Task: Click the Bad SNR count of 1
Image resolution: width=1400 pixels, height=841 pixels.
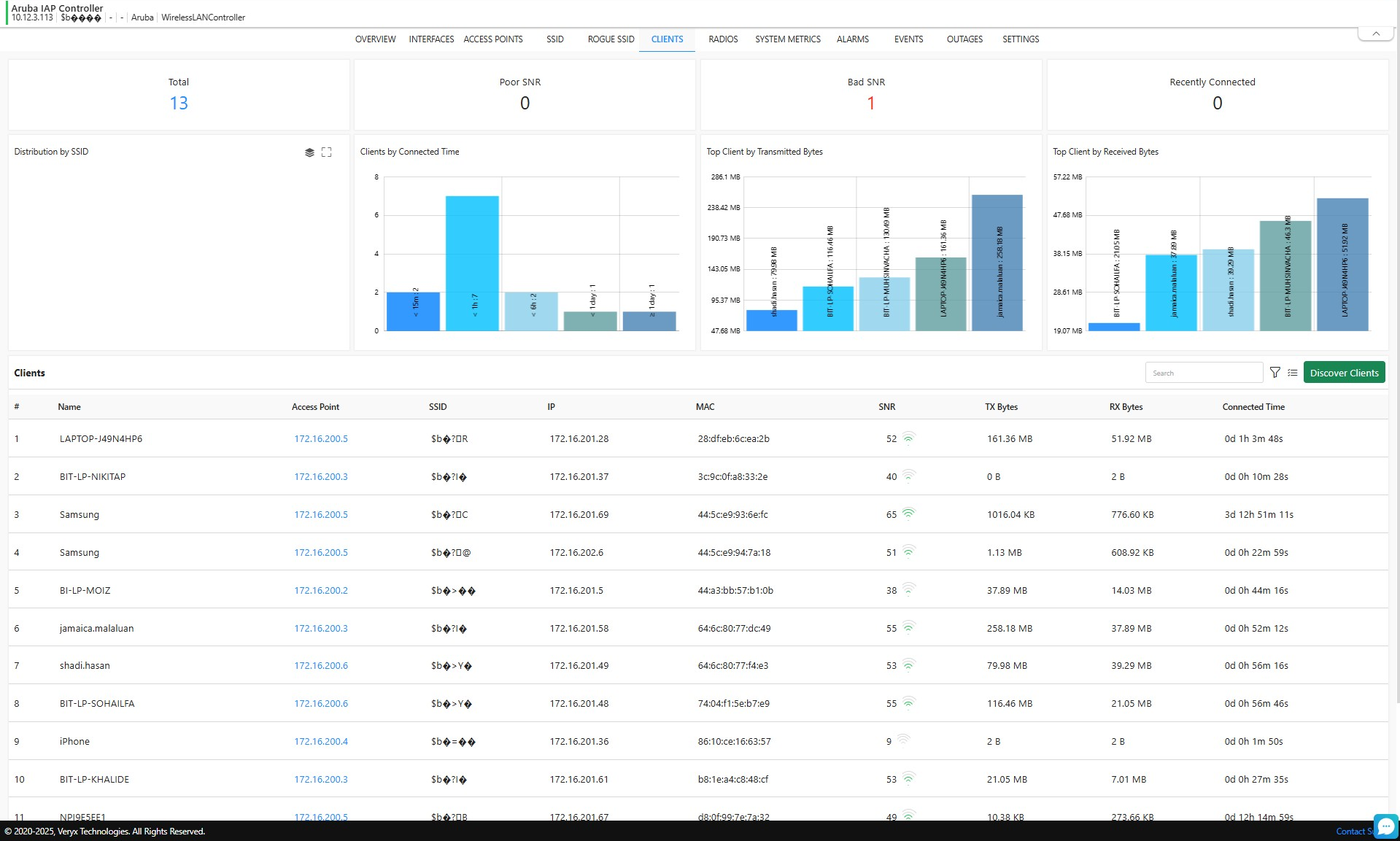Action: 870,104
